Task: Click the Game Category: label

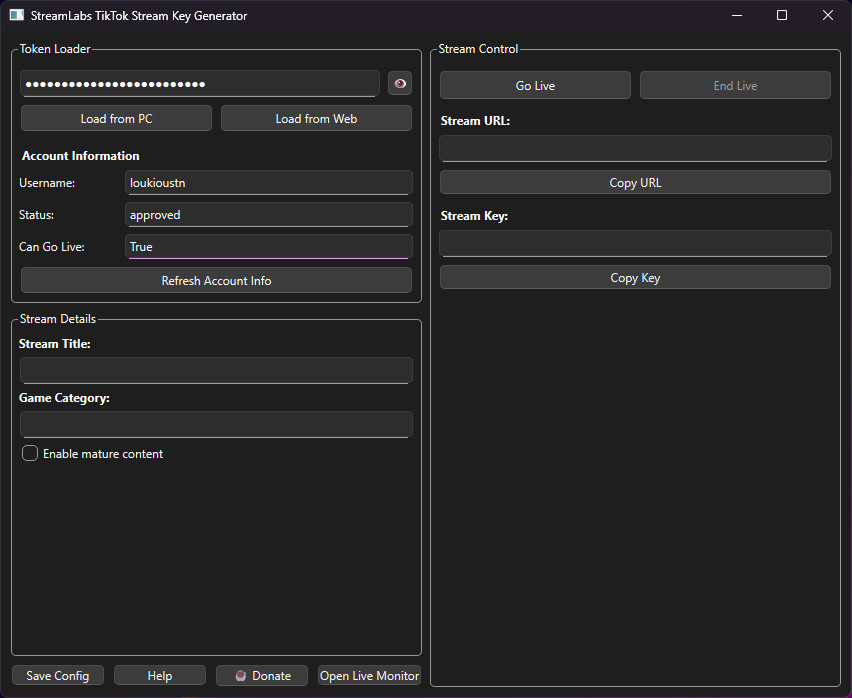Action: pos(64,398)
